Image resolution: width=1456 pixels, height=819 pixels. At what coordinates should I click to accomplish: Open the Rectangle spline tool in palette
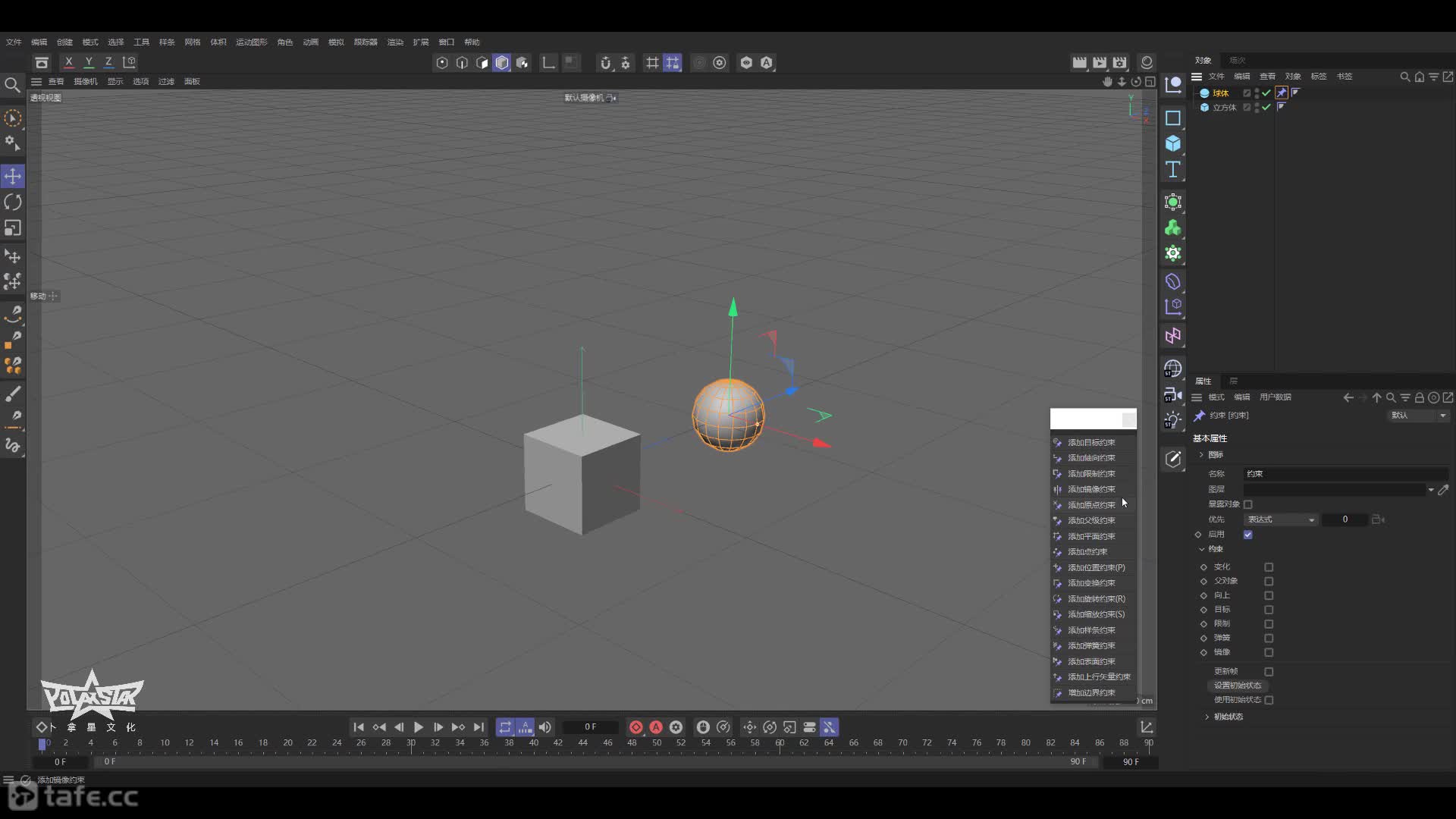click(x=1173, y=118)
